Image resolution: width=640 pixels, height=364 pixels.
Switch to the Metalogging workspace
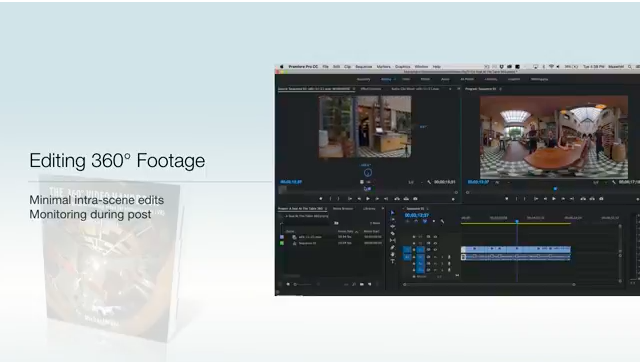539,79
